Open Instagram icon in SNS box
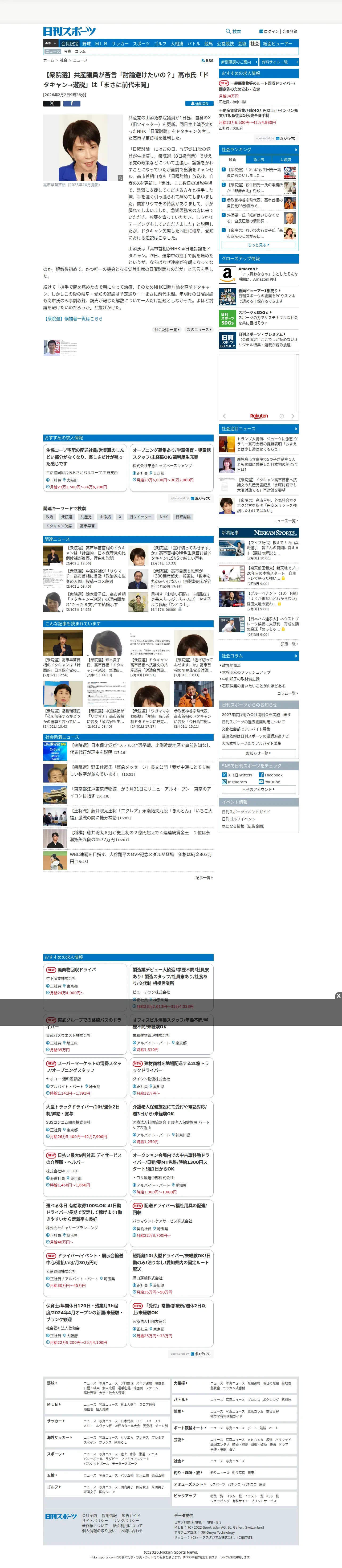The height and width of the screenshot is (1568, 342). (225, 782)
